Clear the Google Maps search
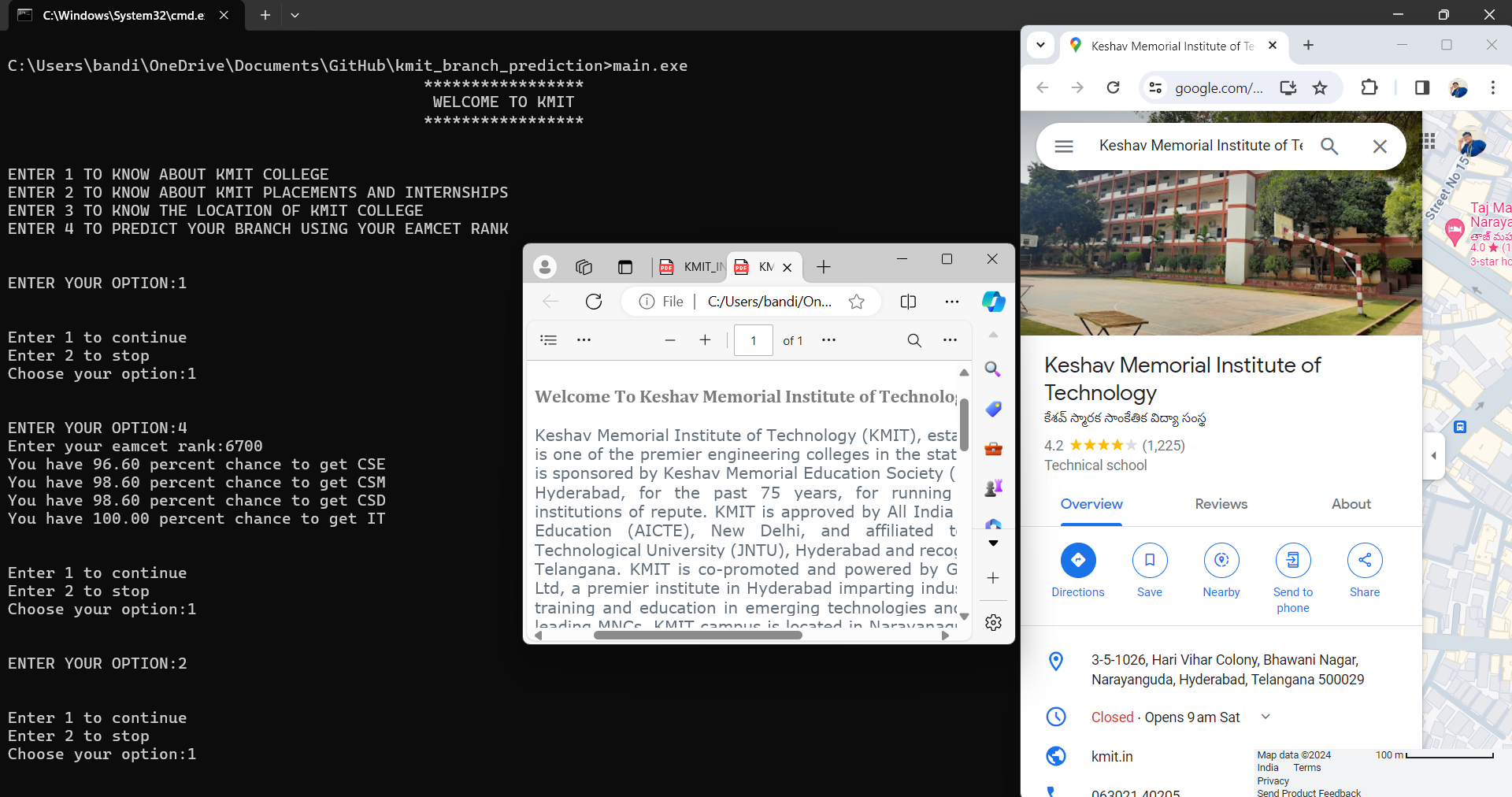Image resolution: width=1512 pixels, height=797 pixels. pos(1380,146)
